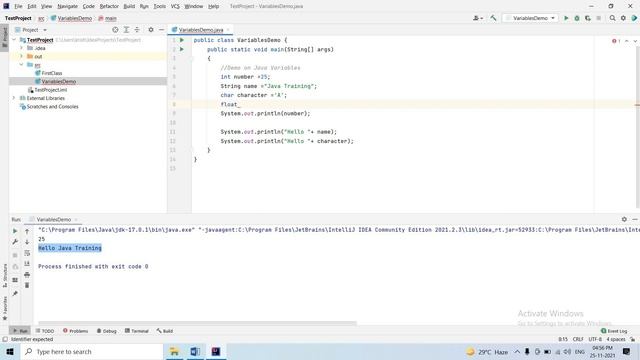This screenshot has height=360, width=640.
Task: Open wrench settings in Run panel
Action: pos(15,242)
